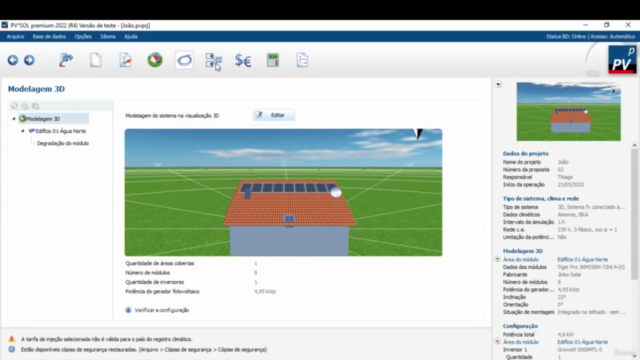Collapse the project overview panel arrow
Image resolution: width=640 pixels, height=360 pixels.
[x=498, y=84]
